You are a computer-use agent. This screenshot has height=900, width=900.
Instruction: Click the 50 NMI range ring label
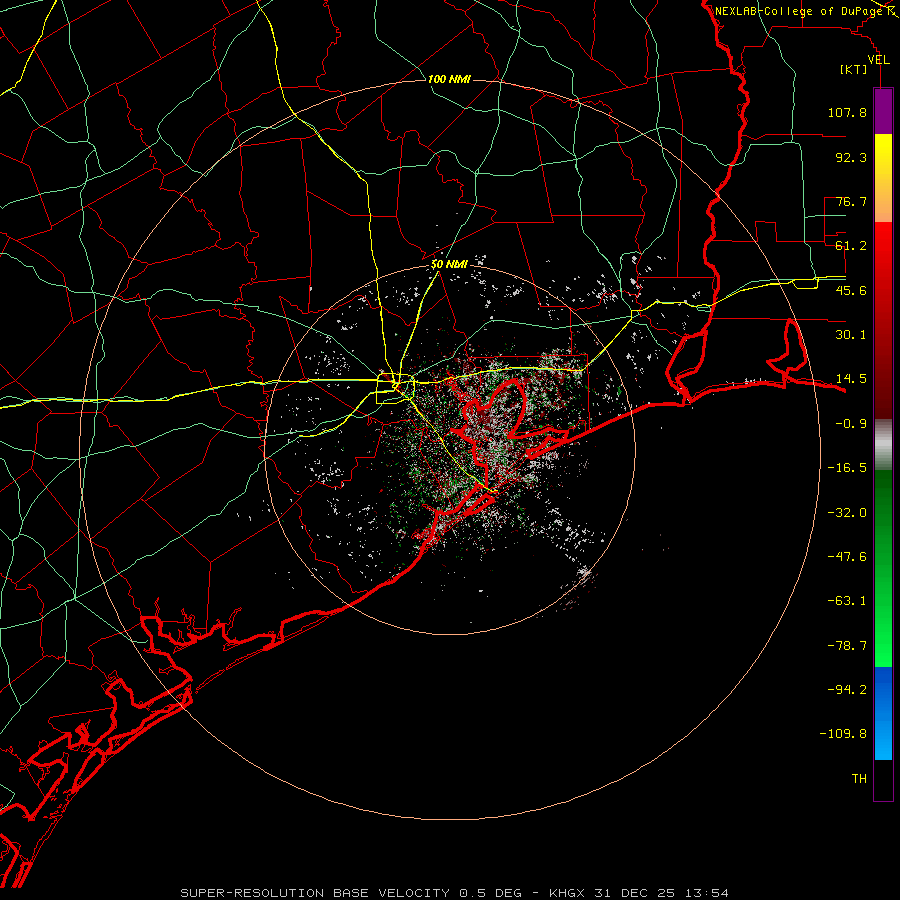[449, 264]
